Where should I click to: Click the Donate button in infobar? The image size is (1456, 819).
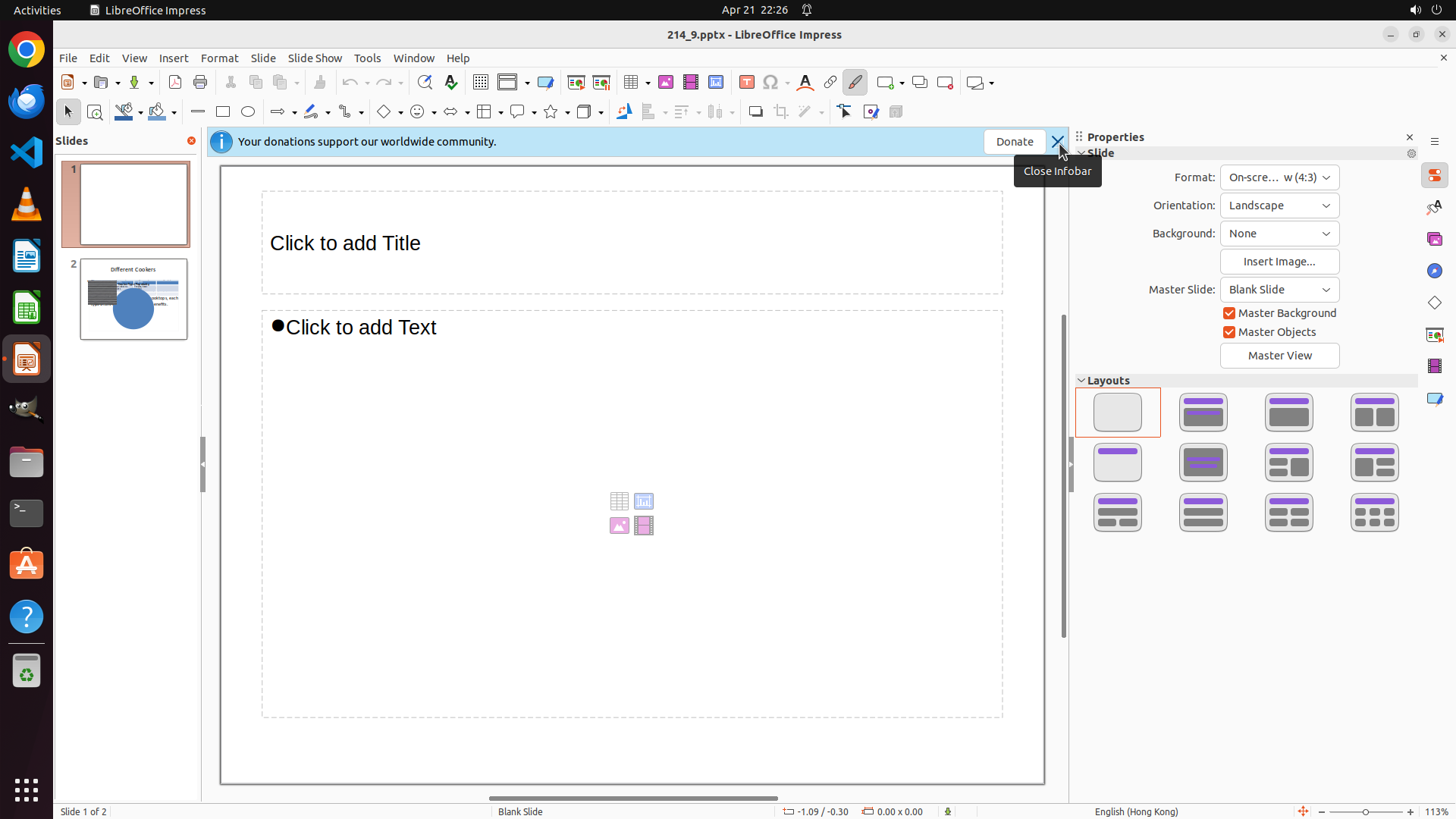pos(1014,142)
